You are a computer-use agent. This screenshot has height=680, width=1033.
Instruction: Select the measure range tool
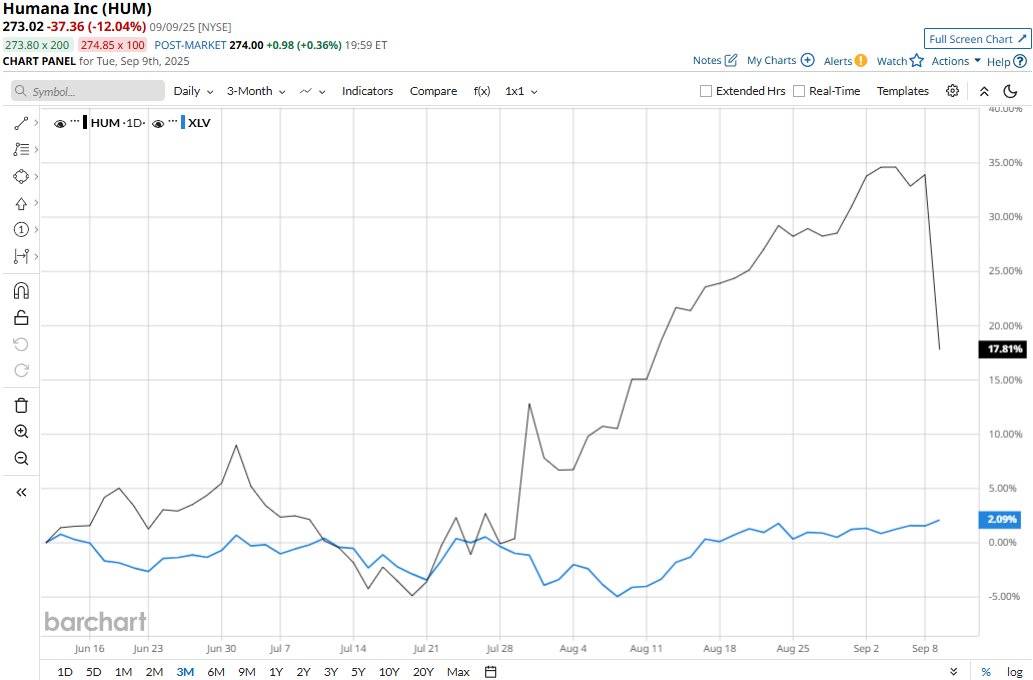(21, 256)
